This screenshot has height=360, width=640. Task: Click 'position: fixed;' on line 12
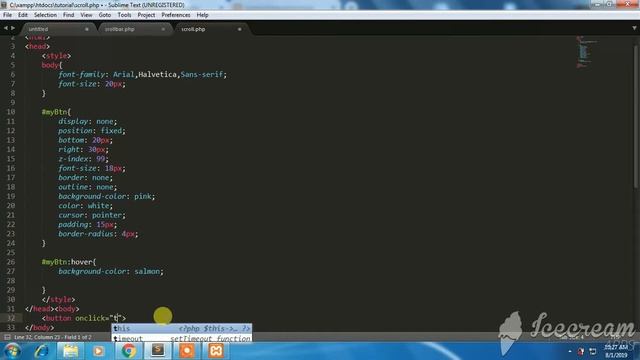tap(92, 131)
